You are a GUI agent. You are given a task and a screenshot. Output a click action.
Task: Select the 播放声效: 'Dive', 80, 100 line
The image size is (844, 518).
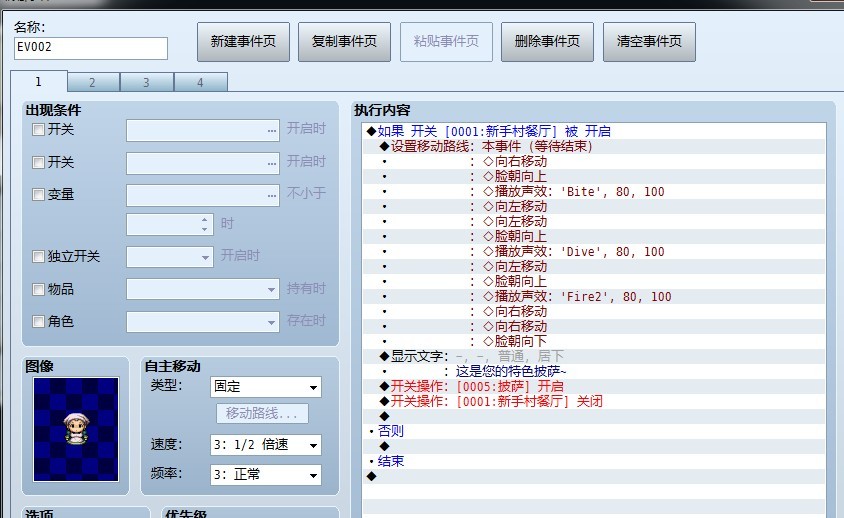click(594, 251)
